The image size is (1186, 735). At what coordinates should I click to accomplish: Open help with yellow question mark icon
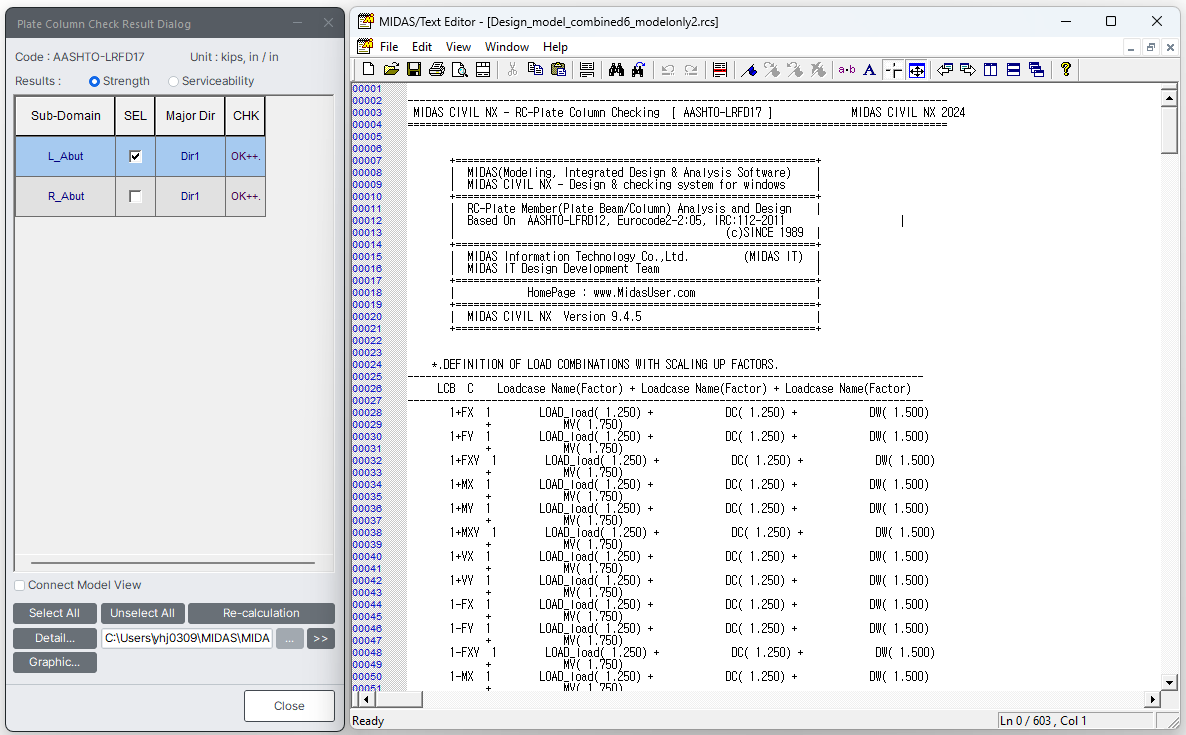(1065, 70)
